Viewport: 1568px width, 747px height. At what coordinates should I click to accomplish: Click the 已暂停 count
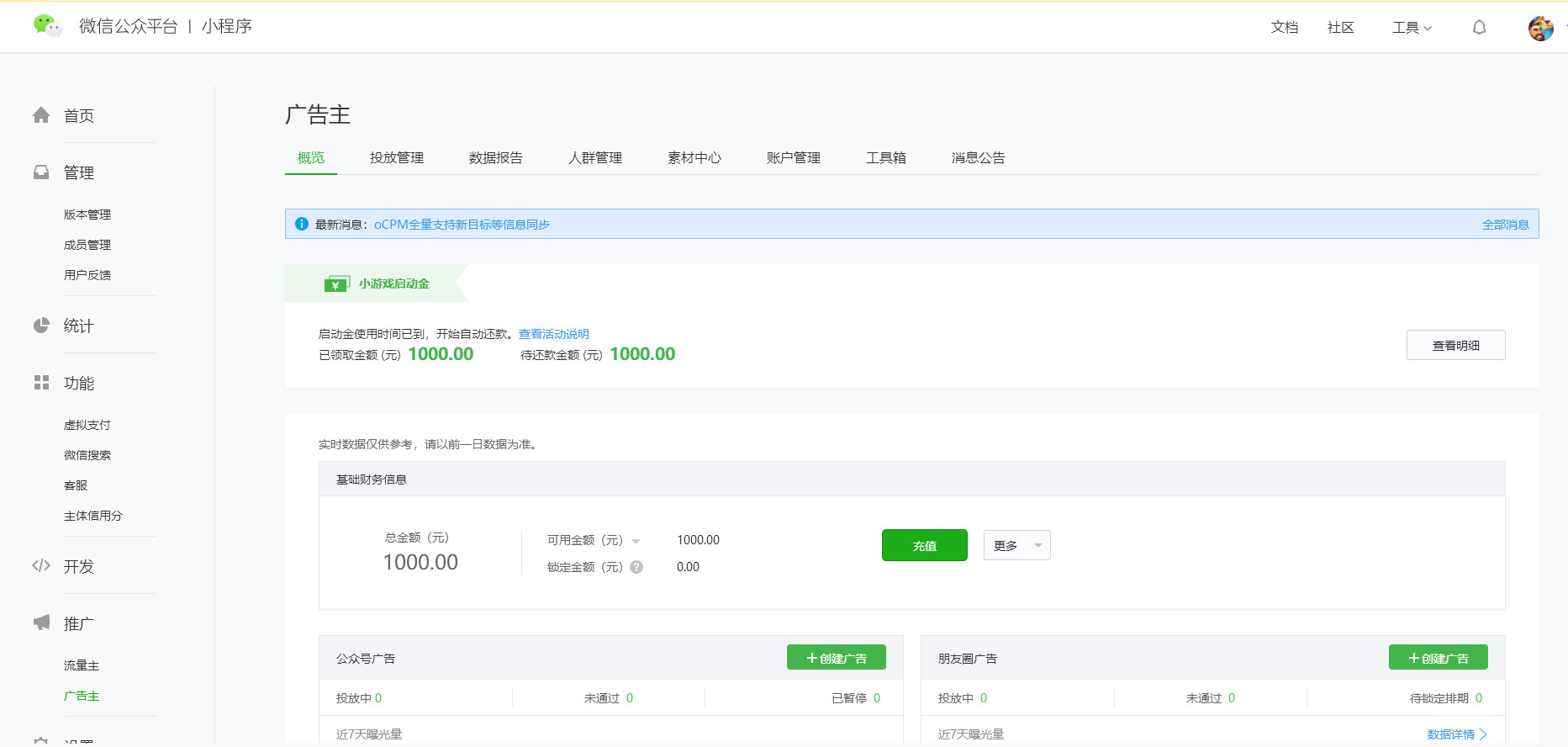coord(877,698)
